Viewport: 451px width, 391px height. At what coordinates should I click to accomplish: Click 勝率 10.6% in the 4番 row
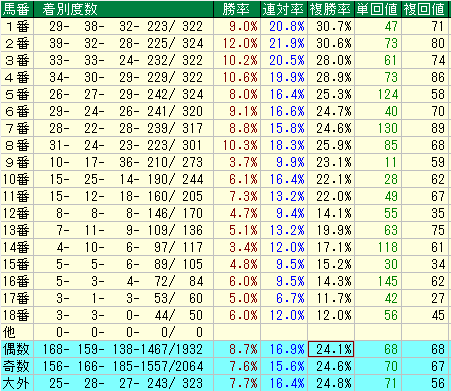(237, 77)
